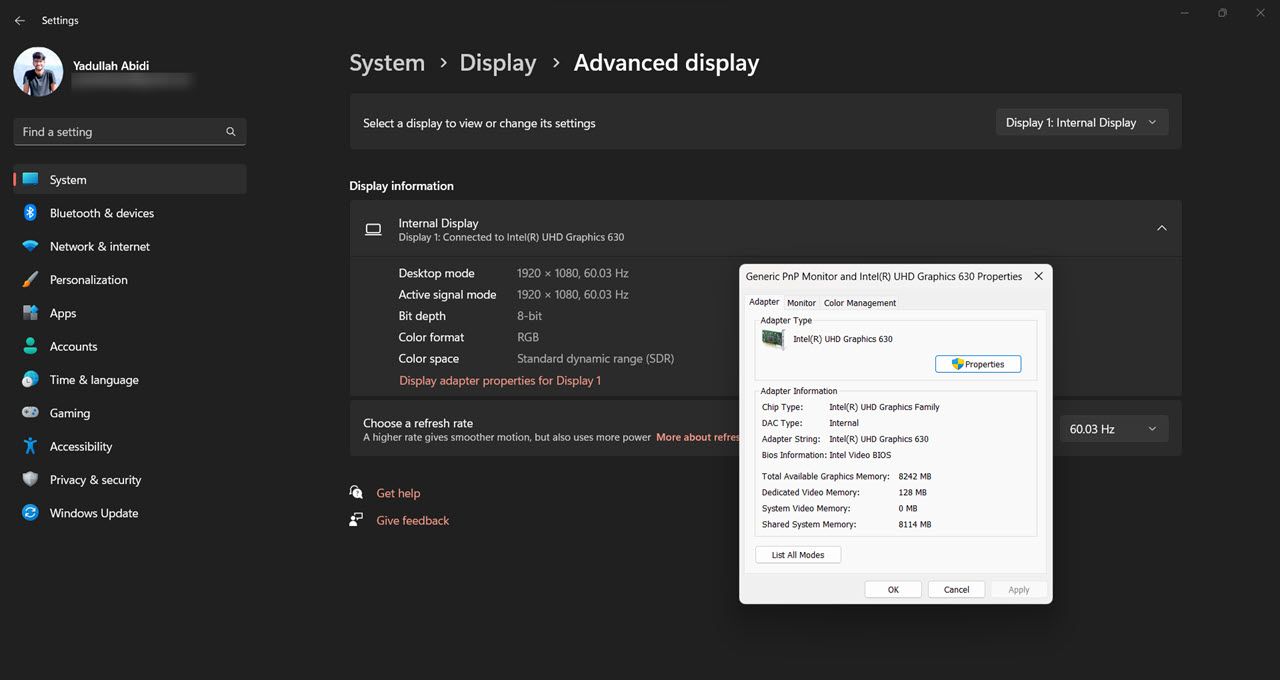1280x680 pixels.
Task: Open the 60.03 Hz refresh rate dropdown
Action: tap(1113, 428)
